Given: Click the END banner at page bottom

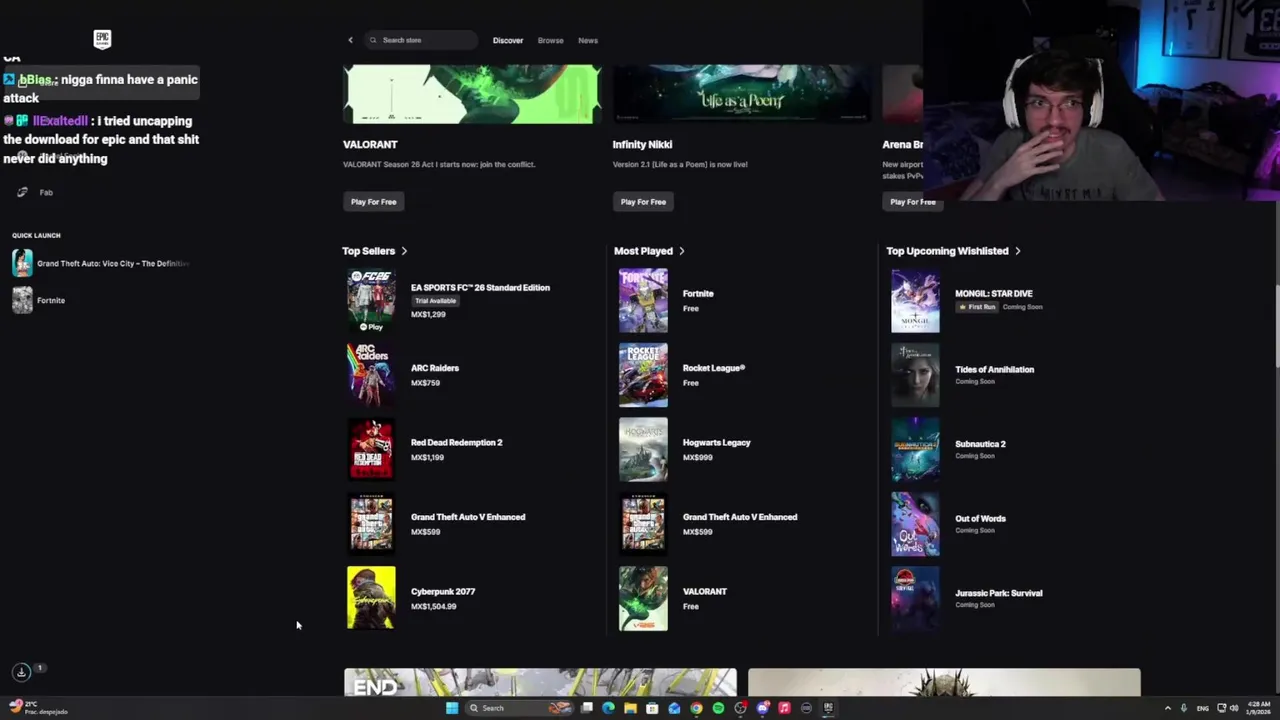Looking at the screenshot, I should [x=540, y=682].
